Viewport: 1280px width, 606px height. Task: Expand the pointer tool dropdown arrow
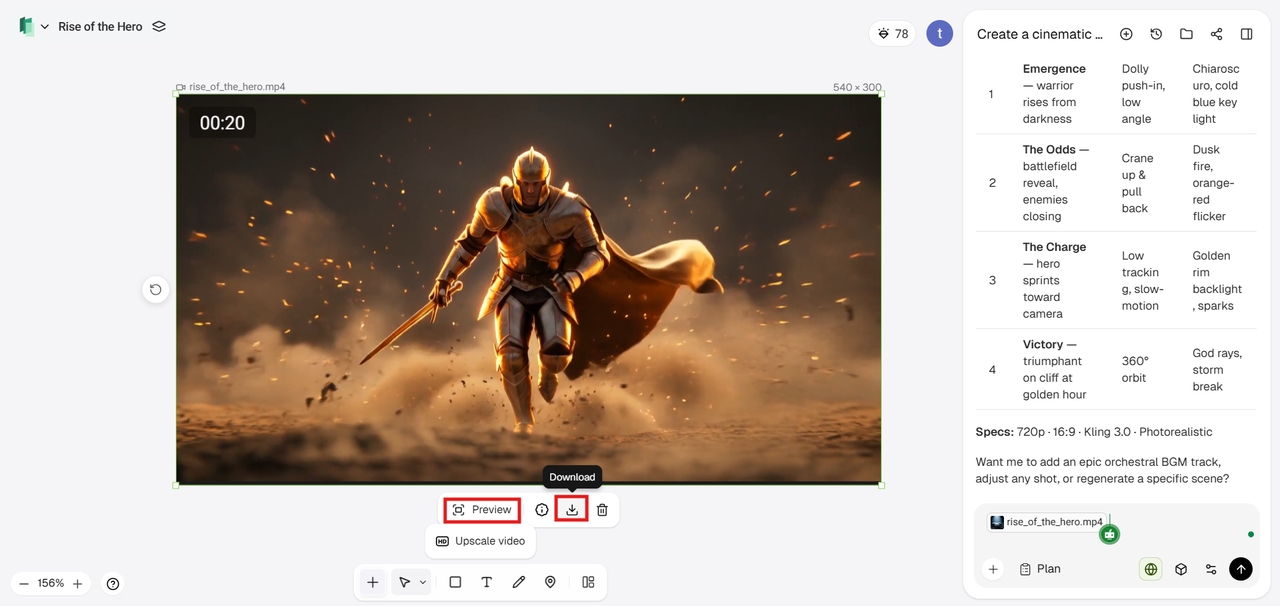(x=423, y=582)
